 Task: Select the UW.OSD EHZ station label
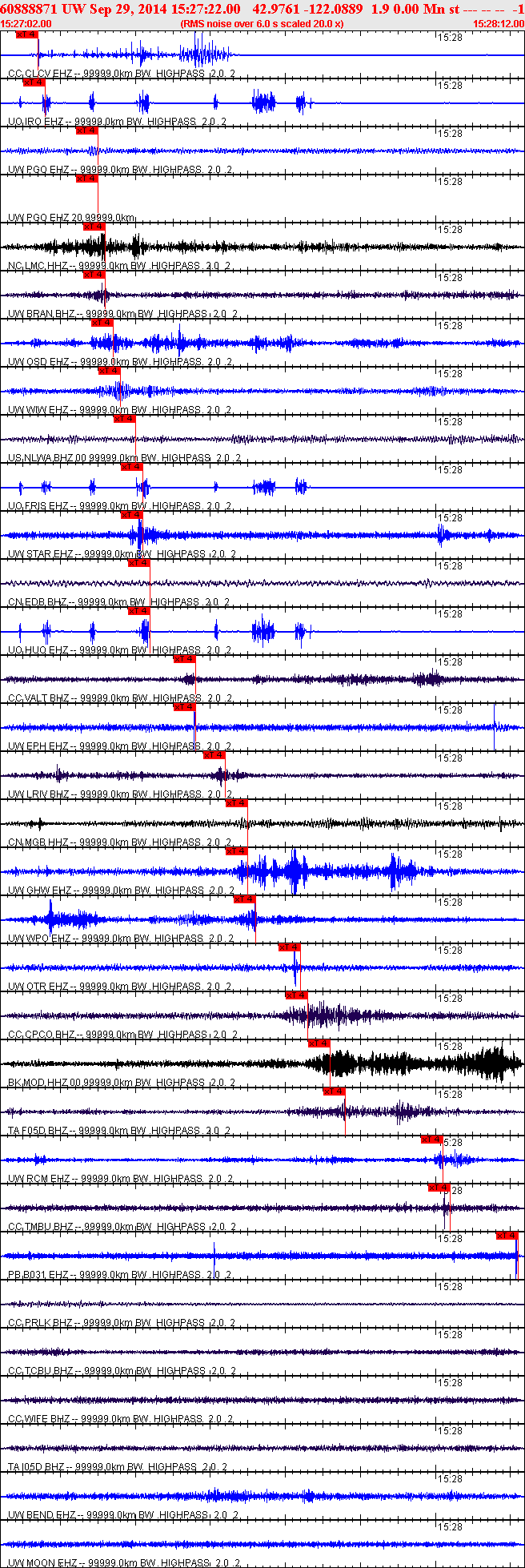coord(120,362)
